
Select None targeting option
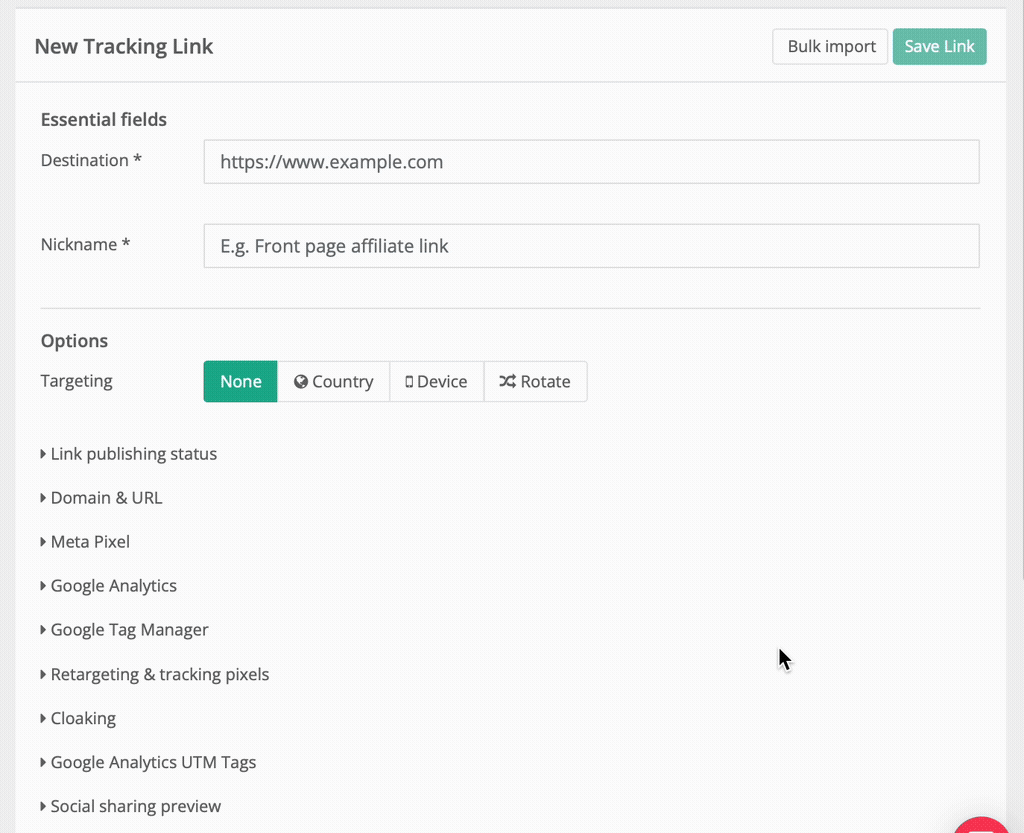[x=240, y=382]
